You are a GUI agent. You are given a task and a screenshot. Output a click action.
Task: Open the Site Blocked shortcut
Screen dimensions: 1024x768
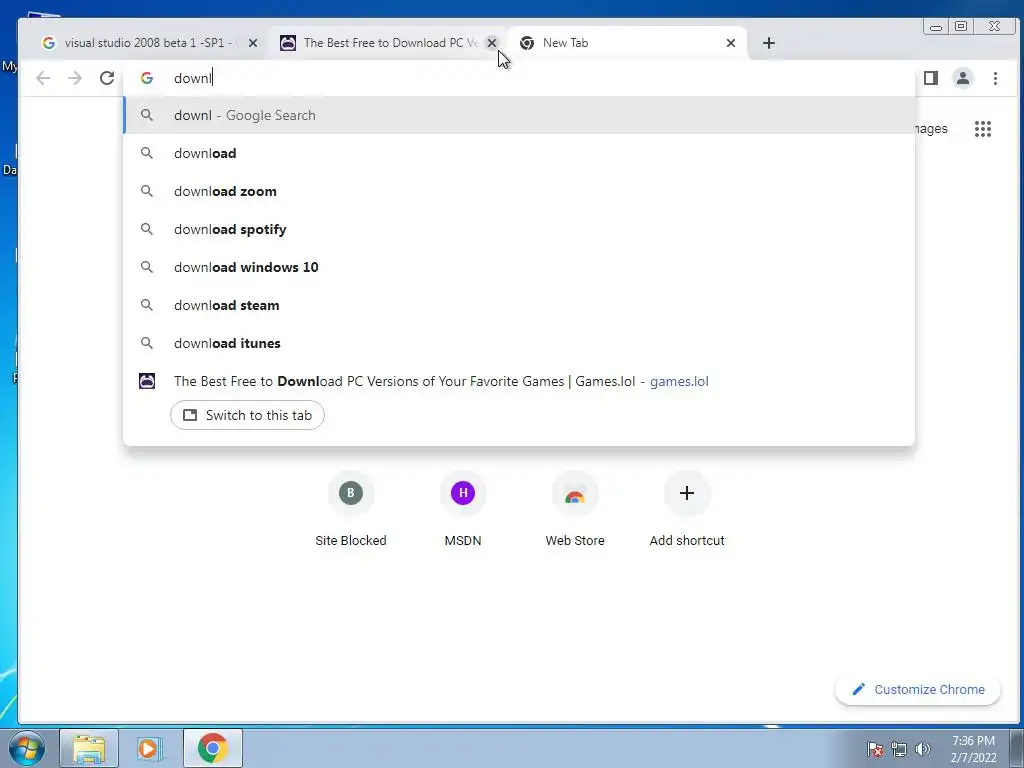351,509
